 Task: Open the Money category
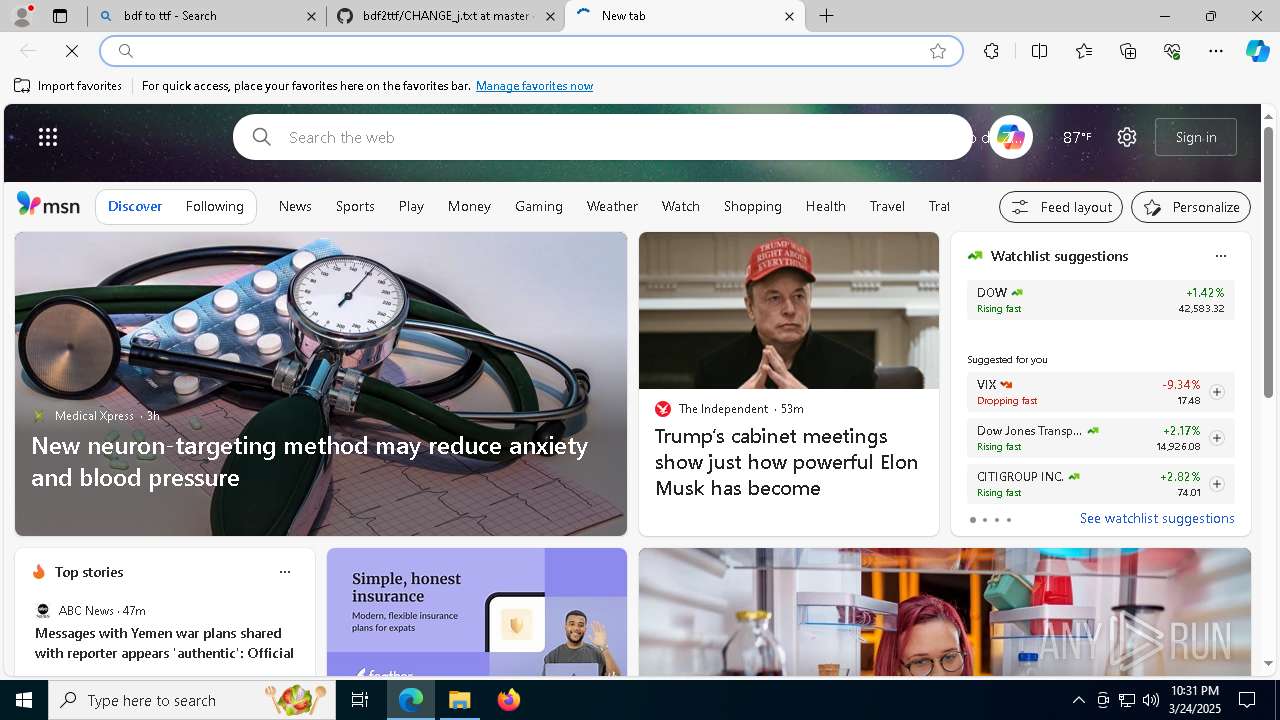[x=469, y=206]
